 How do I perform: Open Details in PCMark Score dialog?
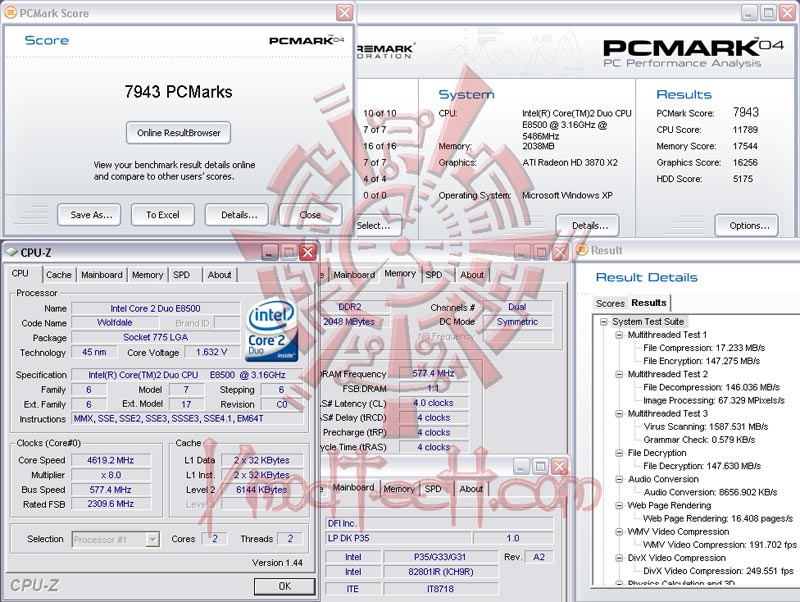tap(237, 215)
